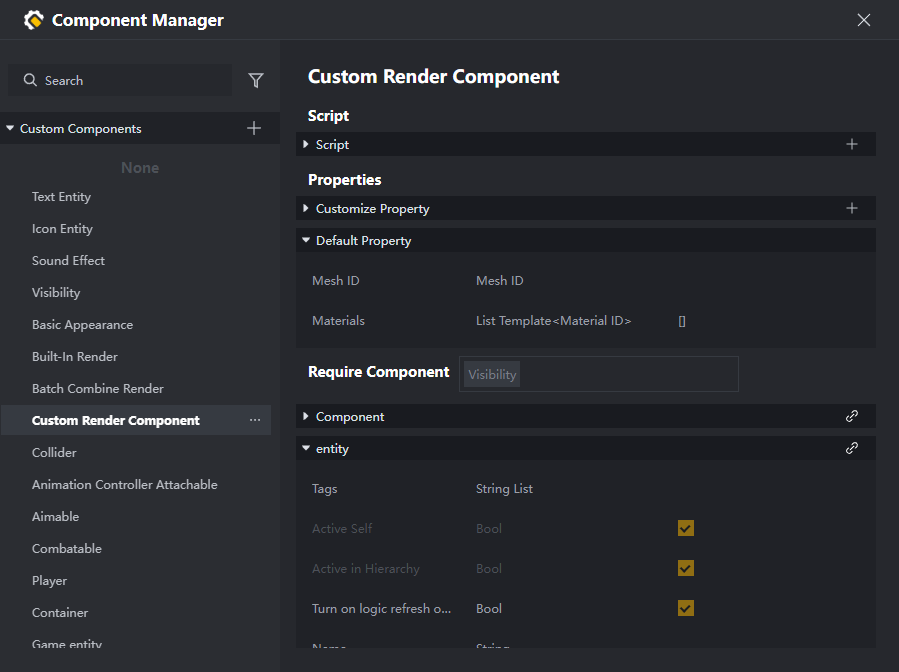Expand the Script section
899x672 pixels.
click(x=306, y=145)
